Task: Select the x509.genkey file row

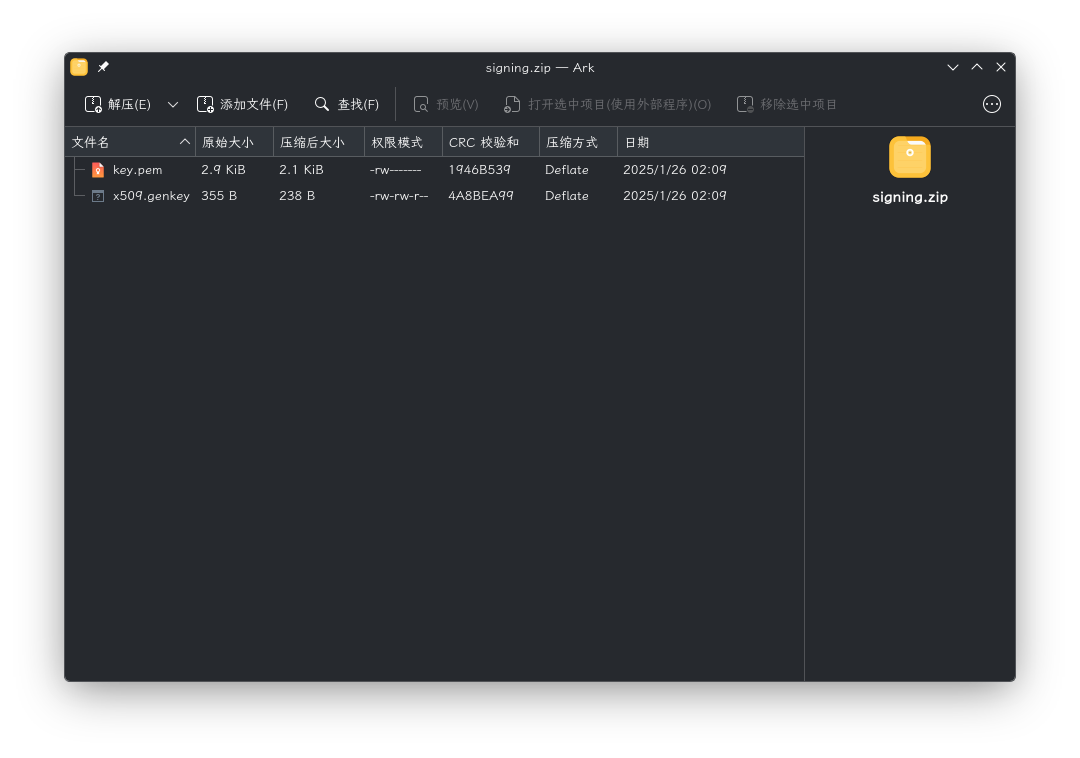Action: click(434, 196)
